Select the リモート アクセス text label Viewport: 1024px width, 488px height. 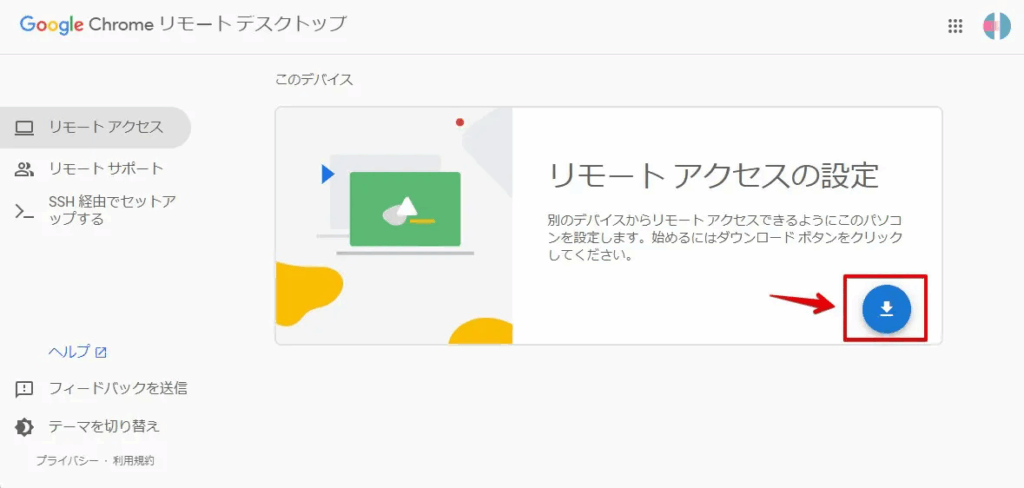click(x=106, y=127)
